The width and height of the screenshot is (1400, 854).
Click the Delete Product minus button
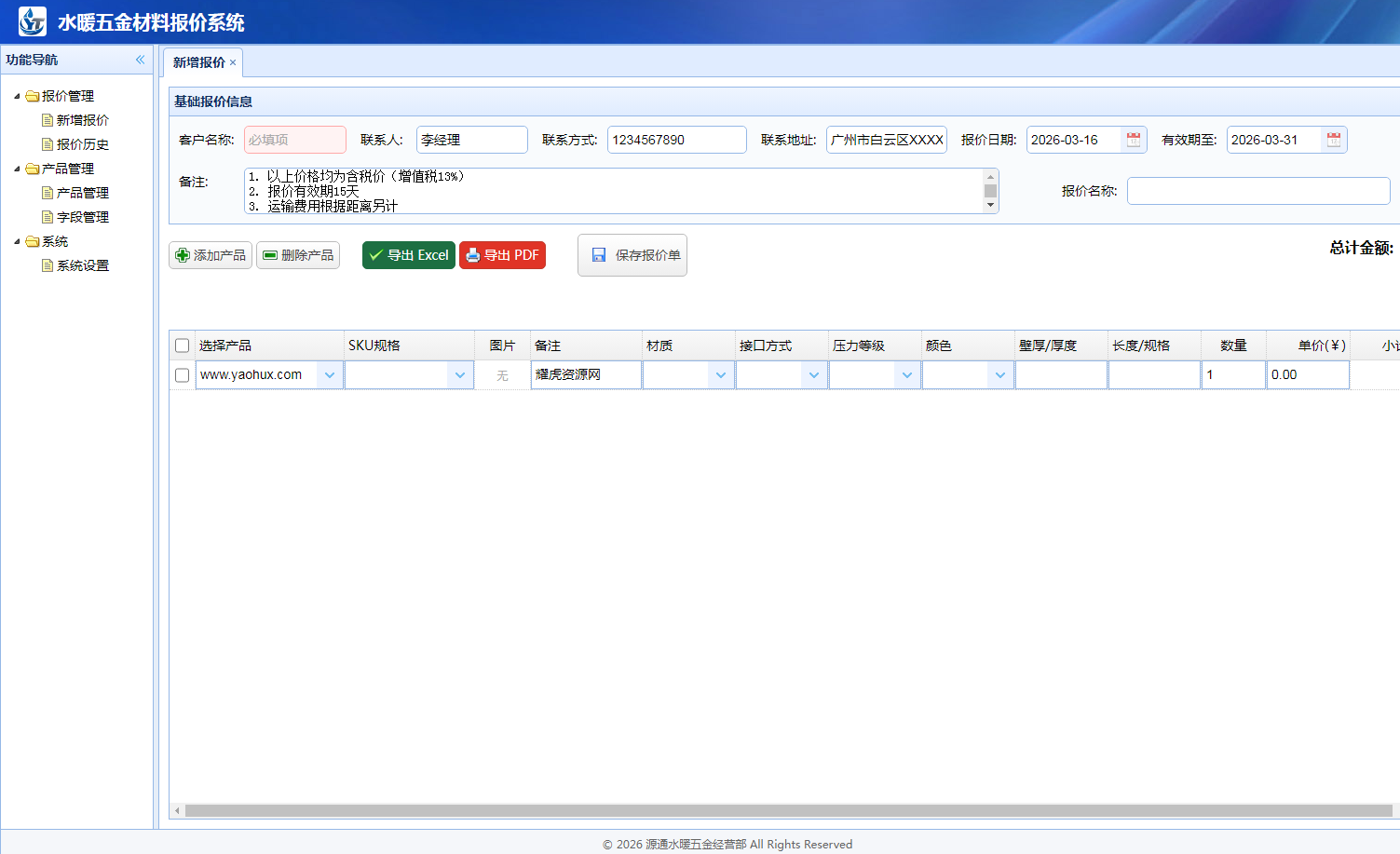click(x=298, y=255)
